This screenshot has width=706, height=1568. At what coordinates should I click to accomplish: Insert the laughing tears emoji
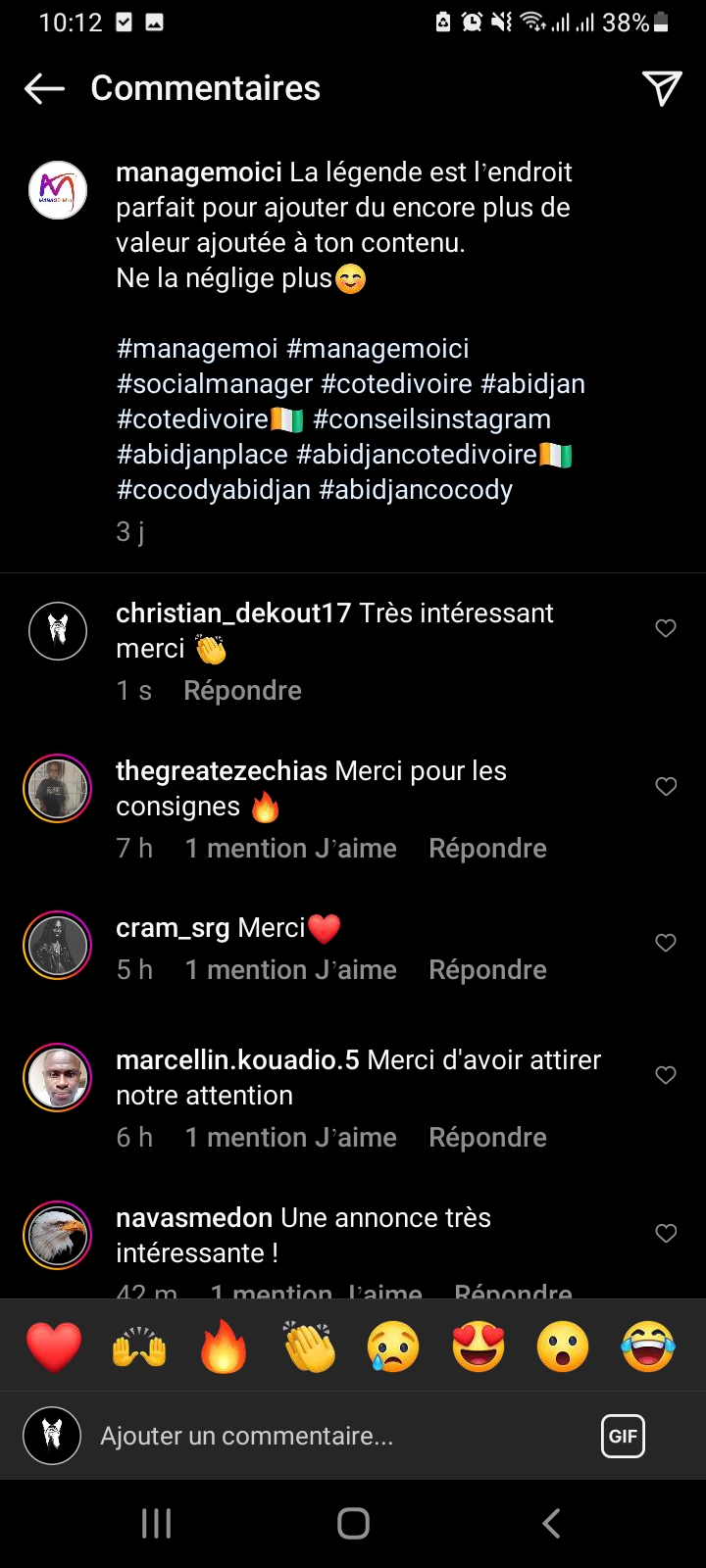tap(648, 1347)
